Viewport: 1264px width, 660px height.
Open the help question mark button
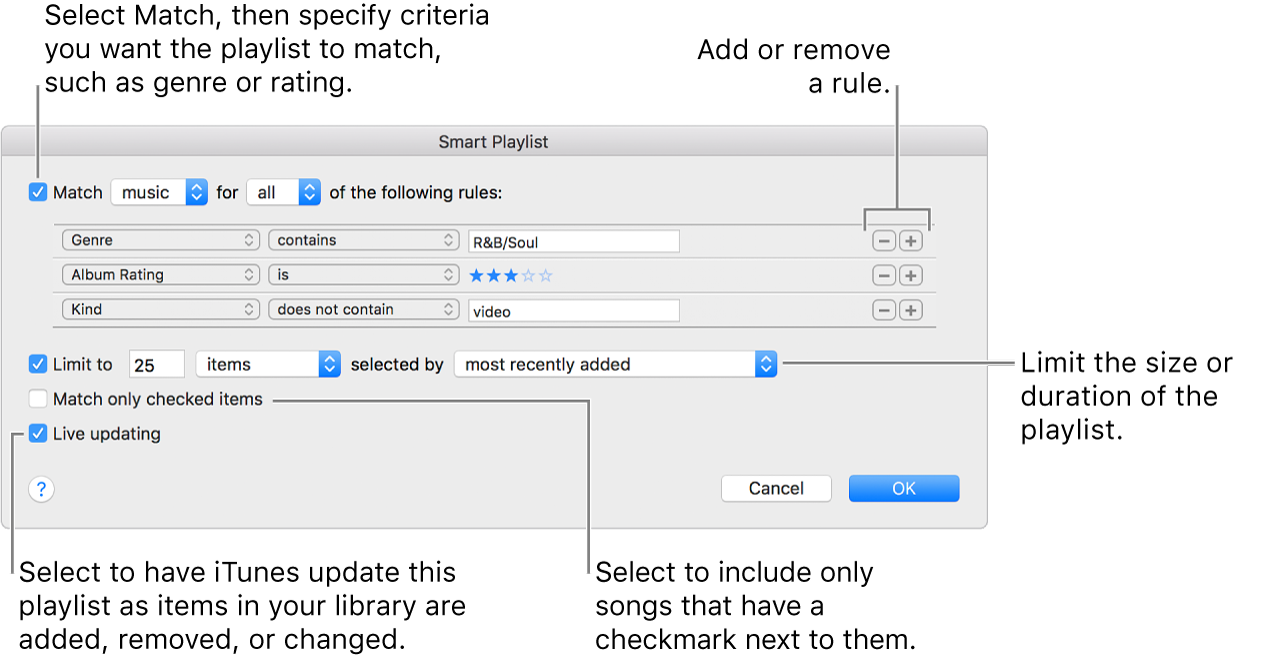(41, 489)
